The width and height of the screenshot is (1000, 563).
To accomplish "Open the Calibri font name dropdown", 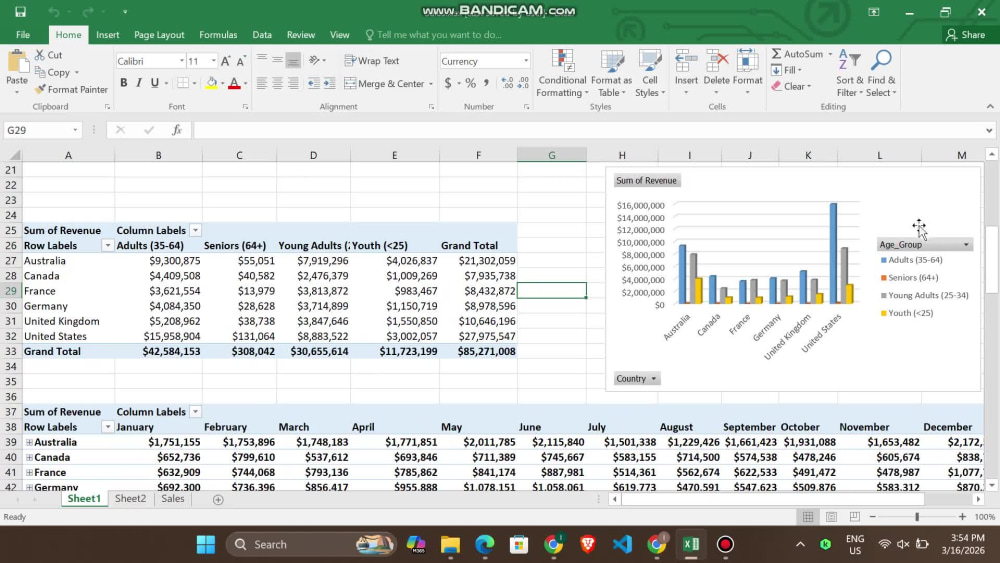I will pos(182,61).
